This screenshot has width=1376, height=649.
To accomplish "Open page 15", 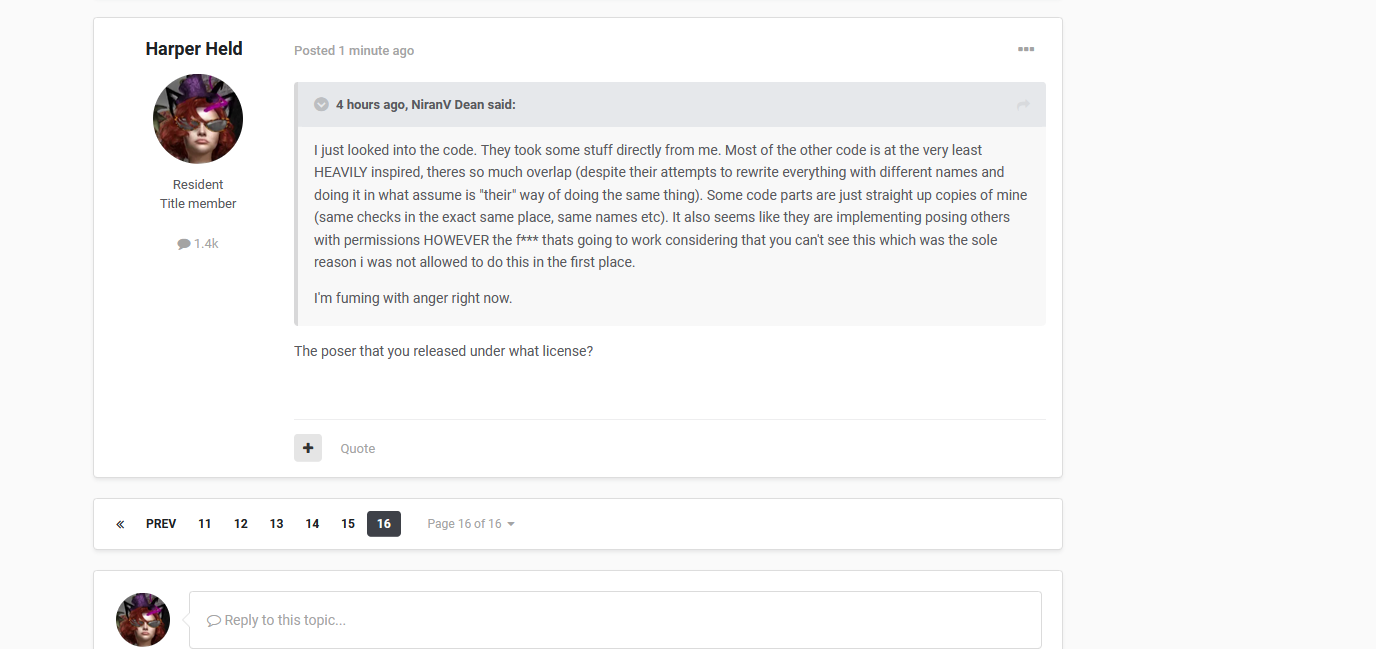I will (x=348, y=524).
